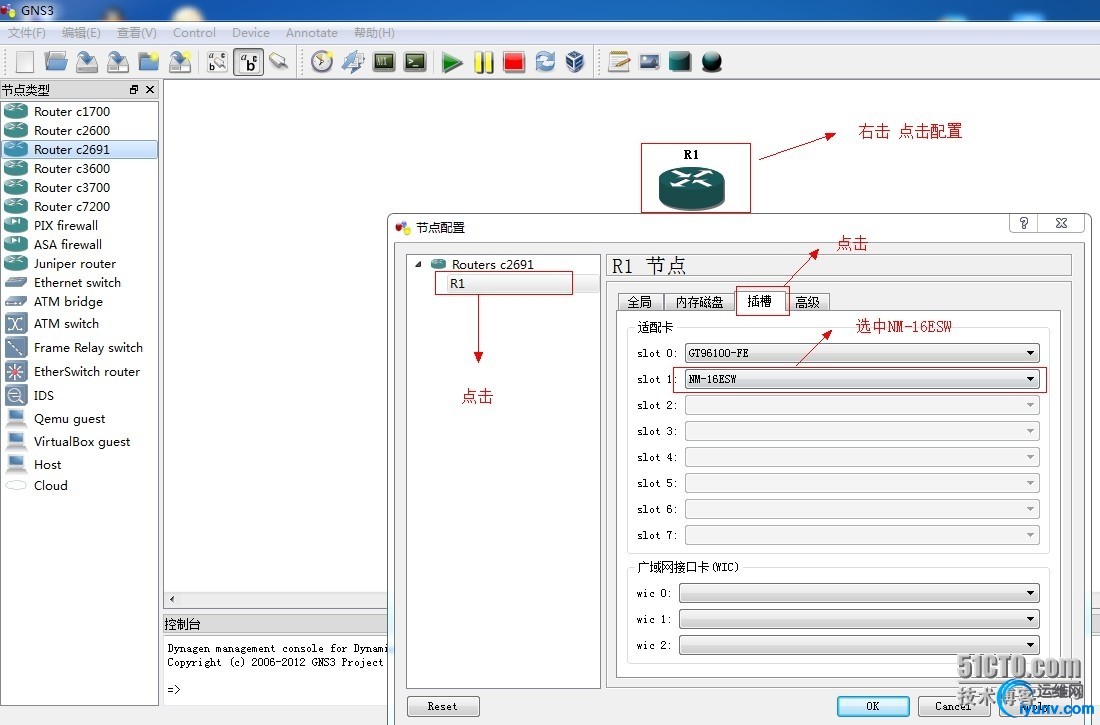Select R1 in the node tree

pyautogui.click(x=458, y=283)
